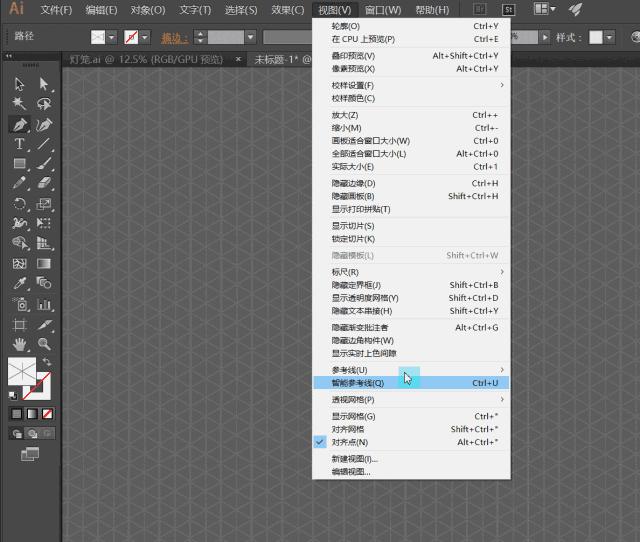Set paint mode to None
The image size is (640, 542).
click(x=47, y=414)
